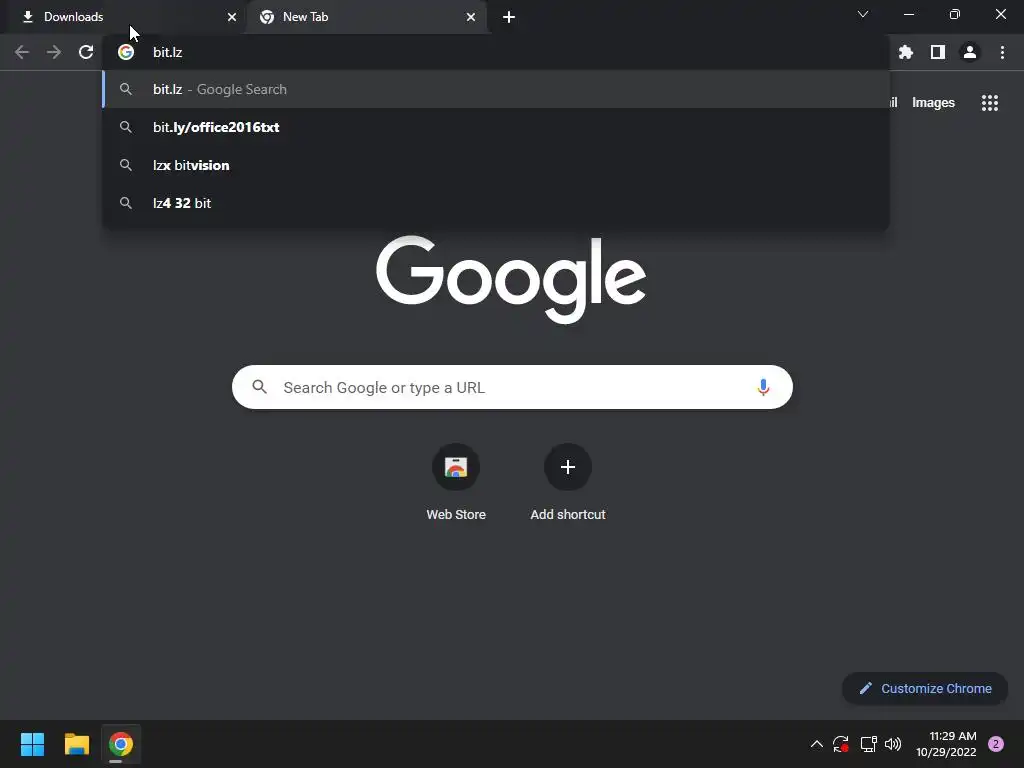The width and height of the screenshot is (1024, 768).
Task: Open File Explorer from the taskbar
Action: coord(76,744)
